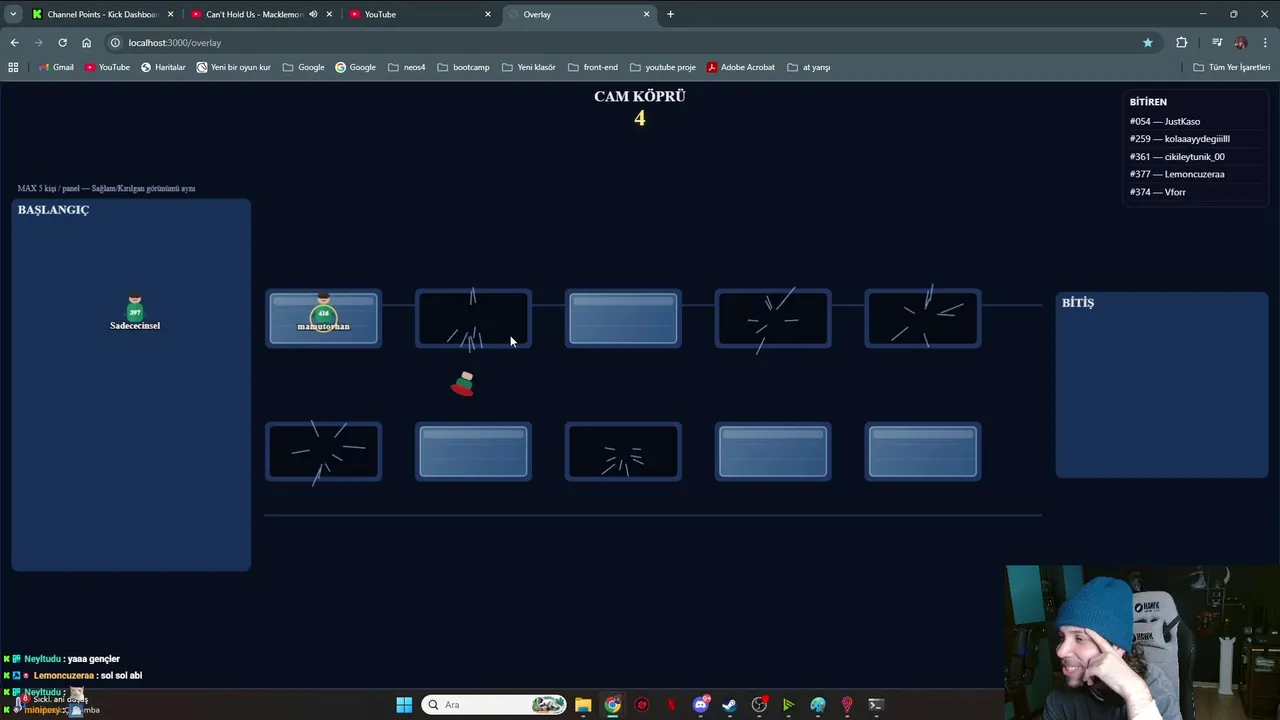
Task: Click #361 — cikileytunik_00 entry
Action: pos(1177,157)
